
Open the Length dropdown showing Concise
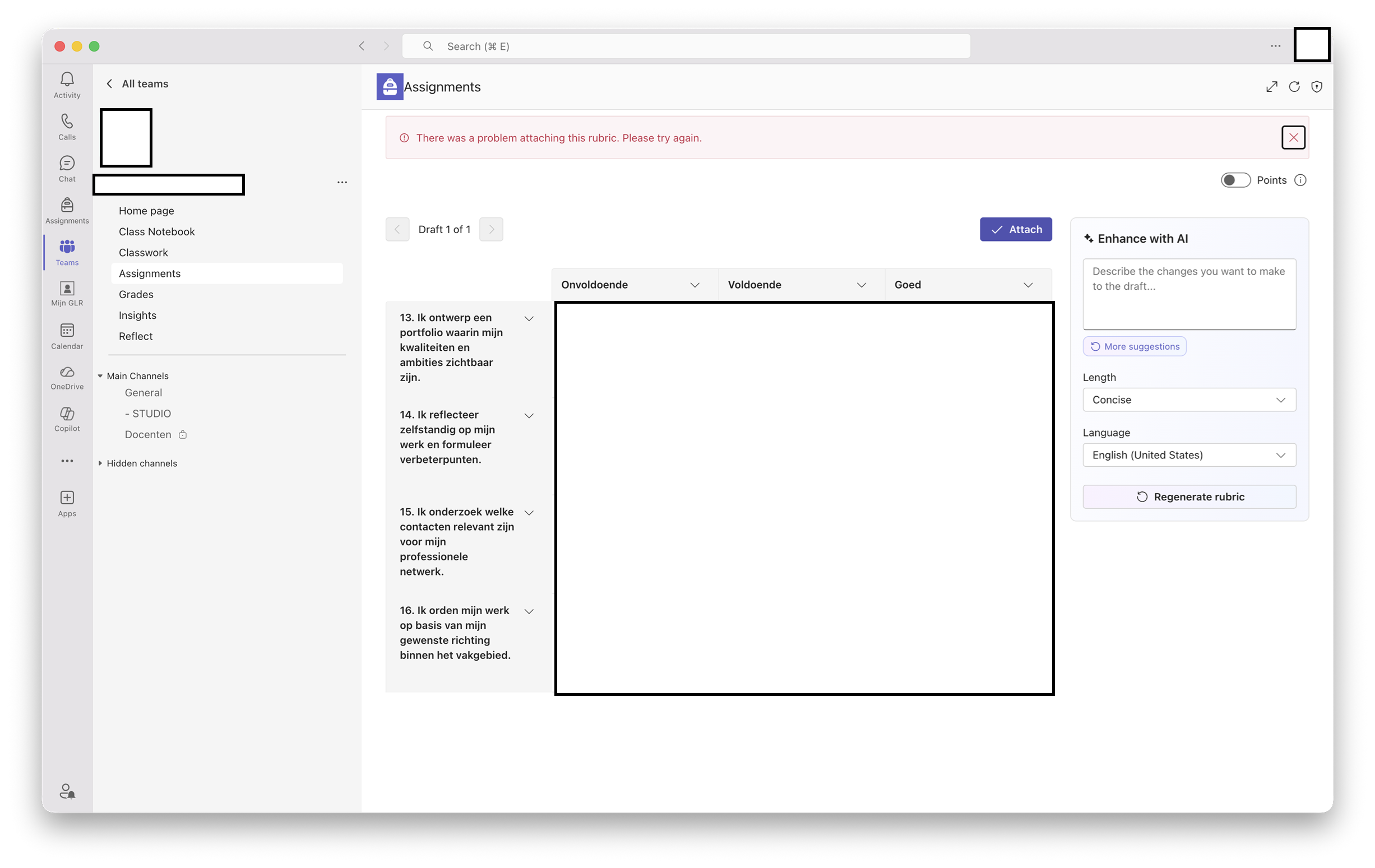tap(1189, 400)
